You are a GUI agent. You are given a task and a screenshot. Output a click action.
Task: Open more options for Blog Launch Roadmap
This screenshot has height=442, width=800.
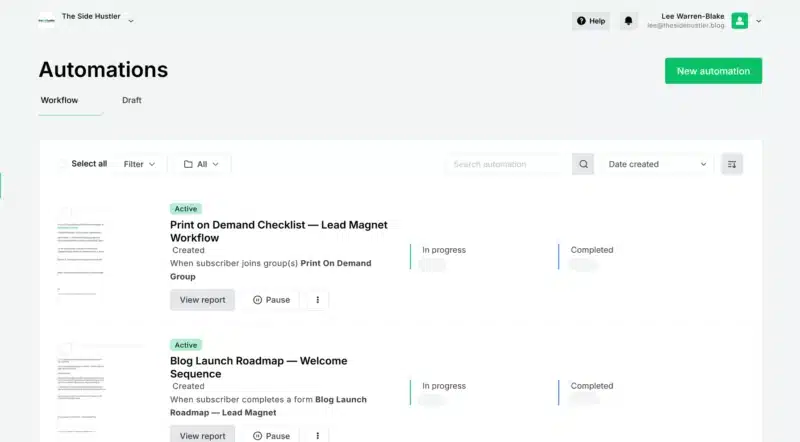click(x=317, y=435)
